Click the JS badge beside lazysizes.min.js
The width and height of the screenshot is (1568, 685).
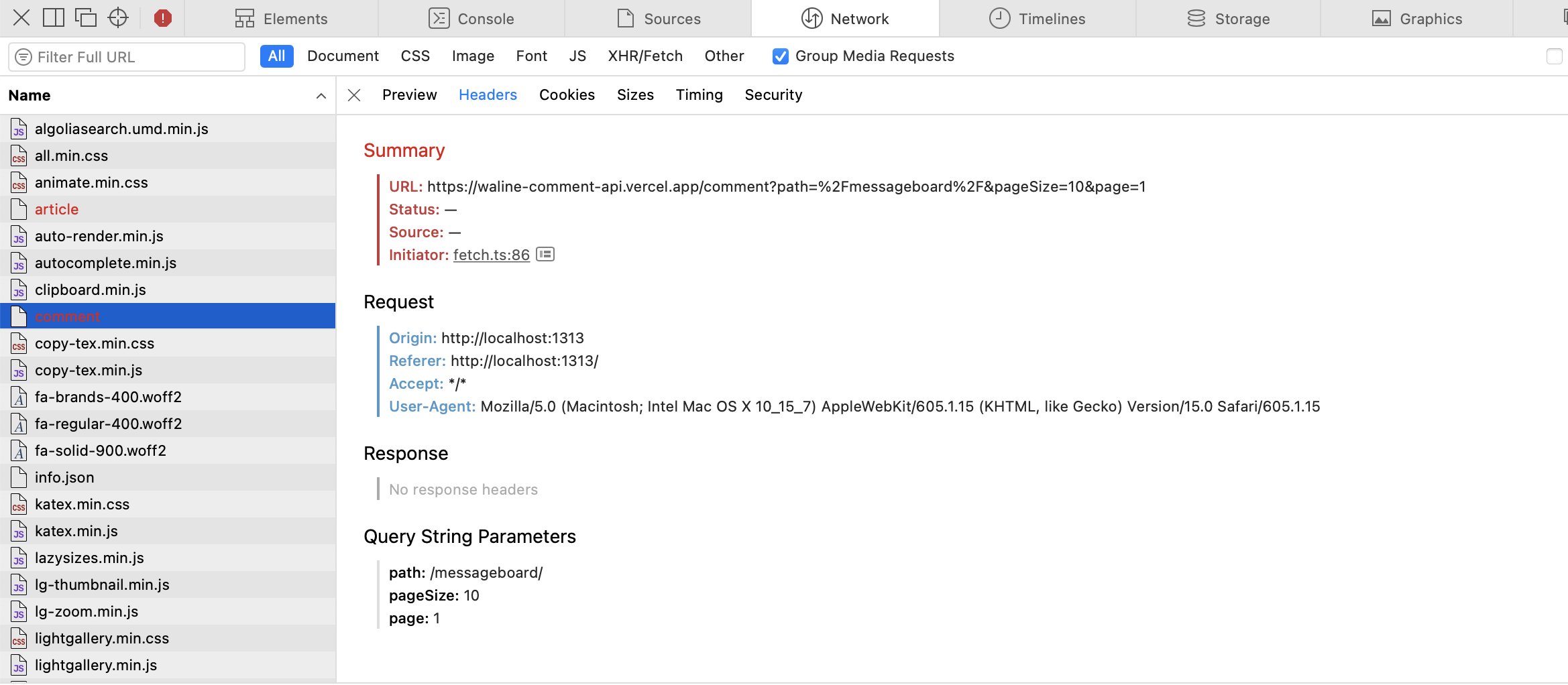[18, 558]
